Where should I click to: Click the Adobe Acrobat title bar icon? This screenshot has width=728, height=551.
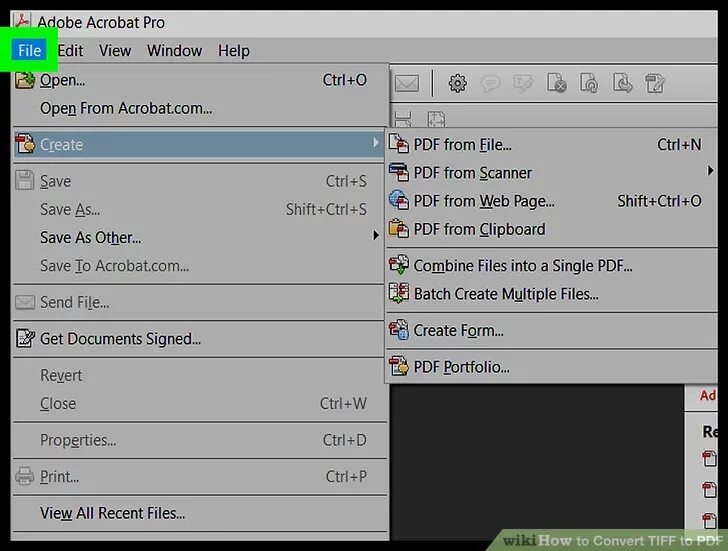point(22,20)
